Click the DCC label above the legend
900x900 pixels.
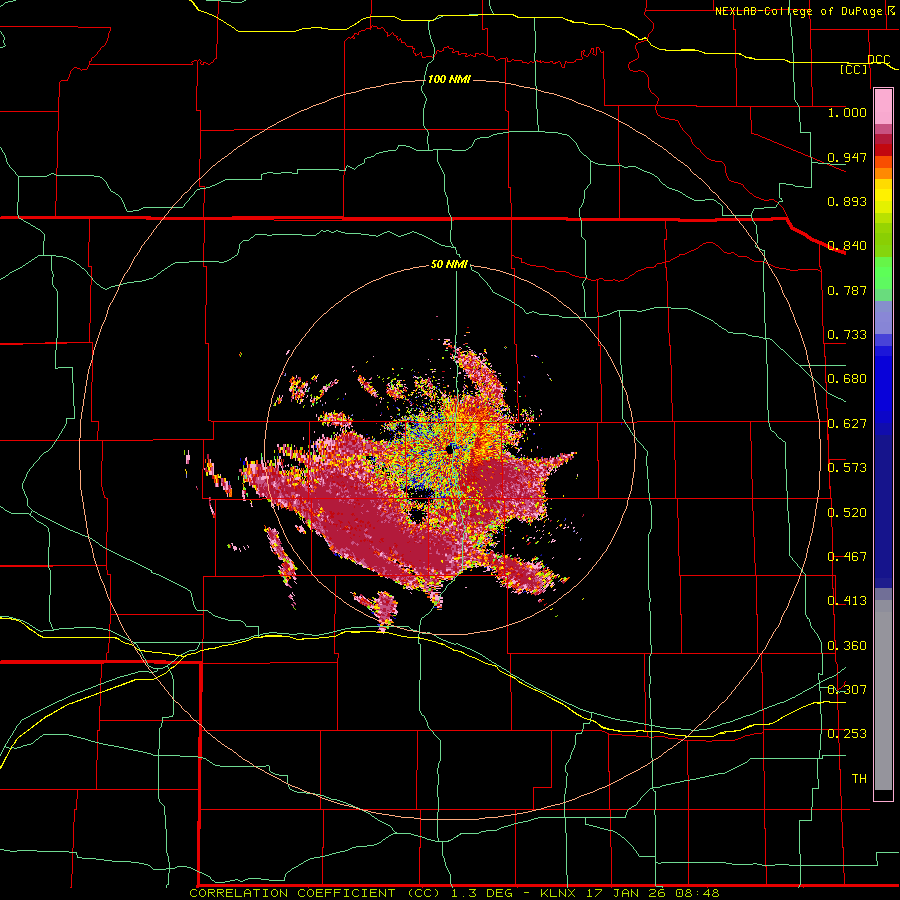(878, 59)
